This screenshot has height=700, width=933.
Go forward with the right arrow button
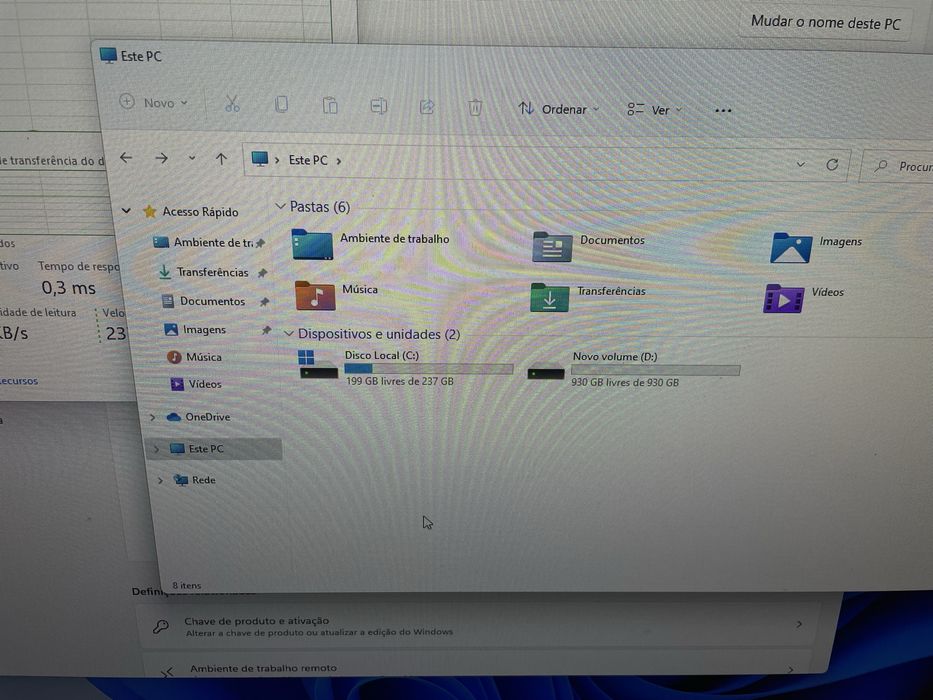click(161, 158)
